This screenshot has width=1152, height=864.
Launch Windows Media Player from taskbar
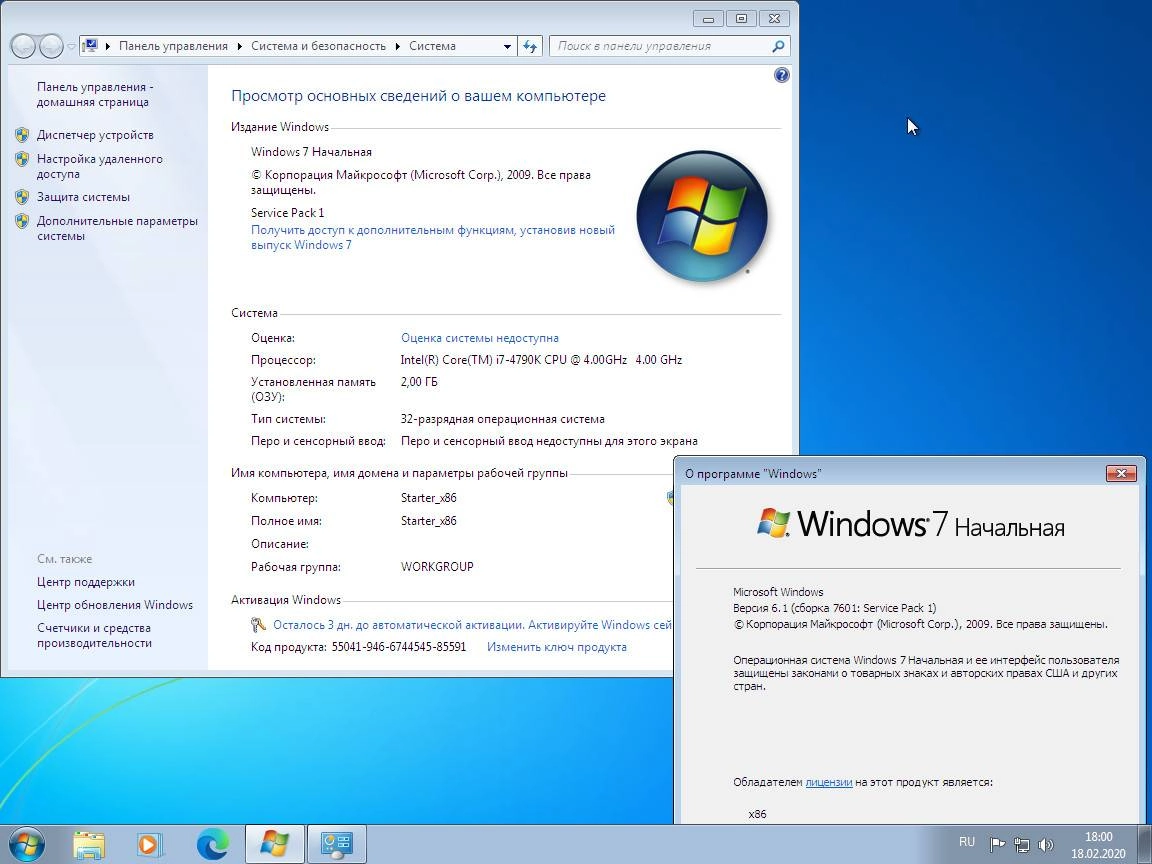(148, 844)
